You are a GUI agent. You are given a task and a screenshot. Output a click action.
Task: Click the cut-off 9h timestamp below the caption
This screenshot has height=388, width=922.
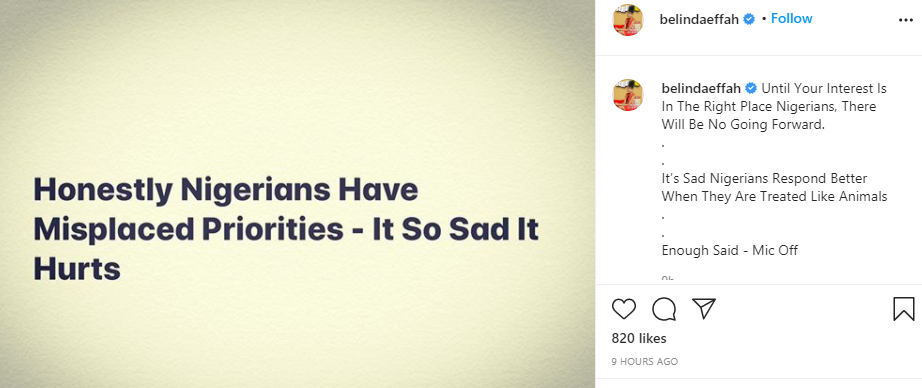(667, 279)
